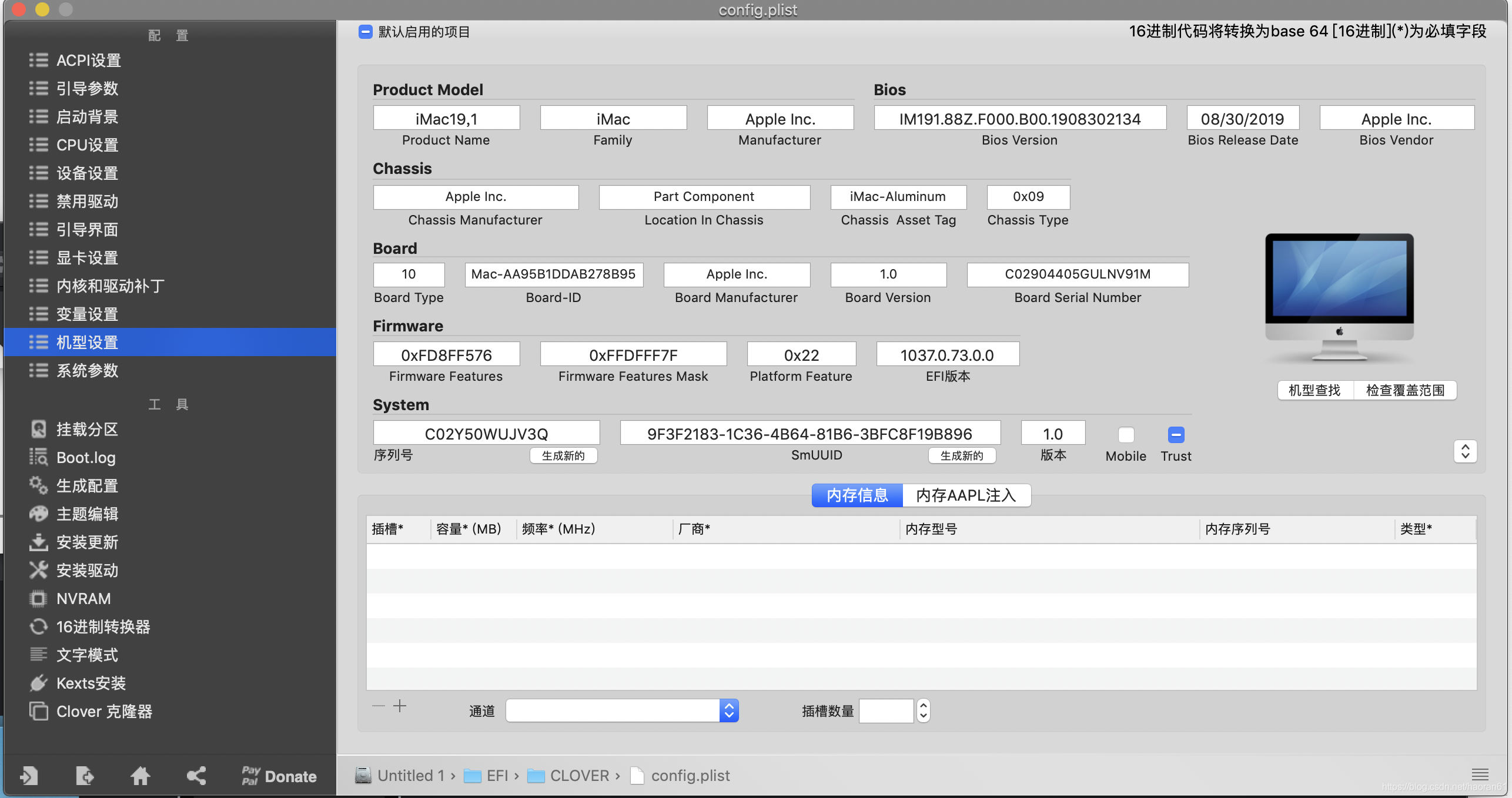
Task: Click the Model lookup (机型查找) button
Action: pos(1314,390)
